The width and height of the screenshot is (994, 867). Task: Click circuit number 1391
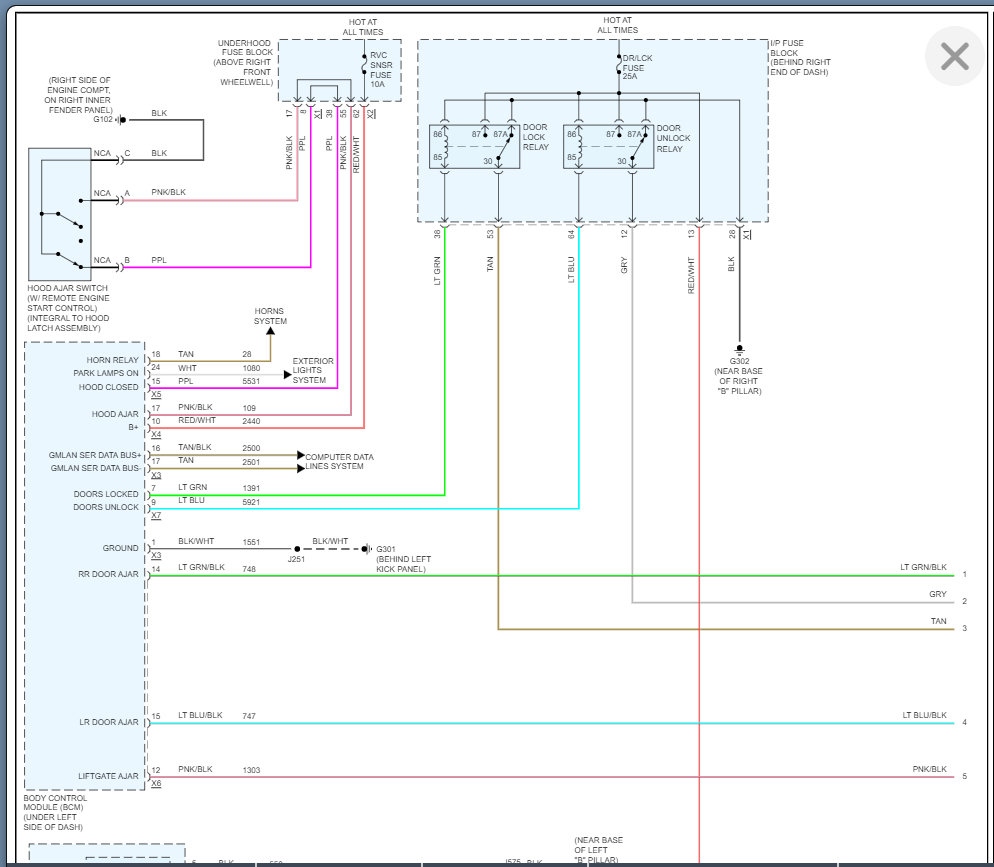[x=251, y=489]
